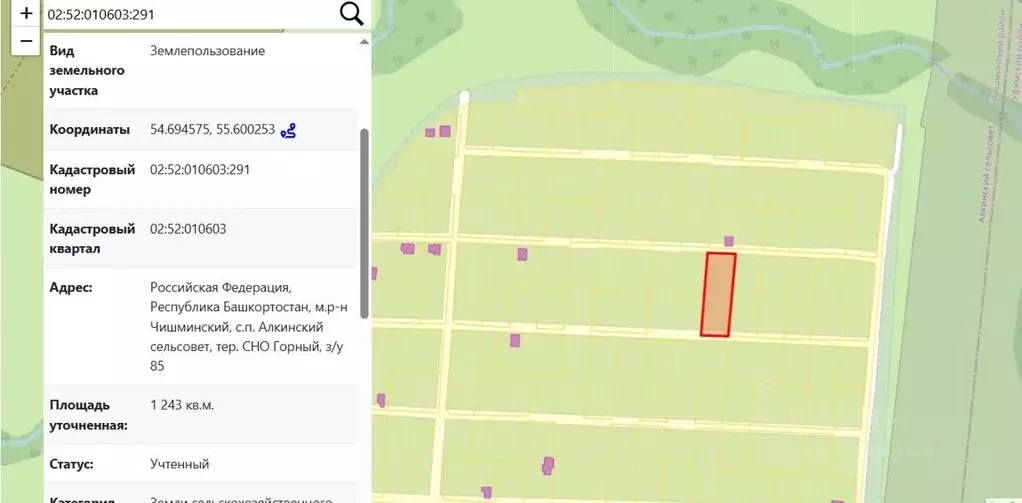Open route icon next to the coordinates
Viewport: 1022px width, 503px height.
click(x=288, y=130)
